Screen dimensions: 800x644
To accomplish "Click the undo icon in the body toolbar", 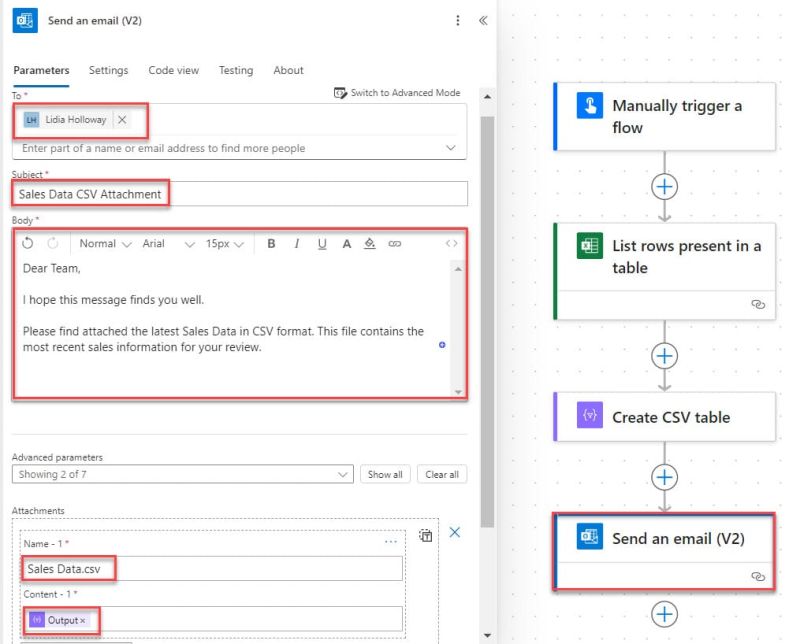I will (x=26, y=243).
